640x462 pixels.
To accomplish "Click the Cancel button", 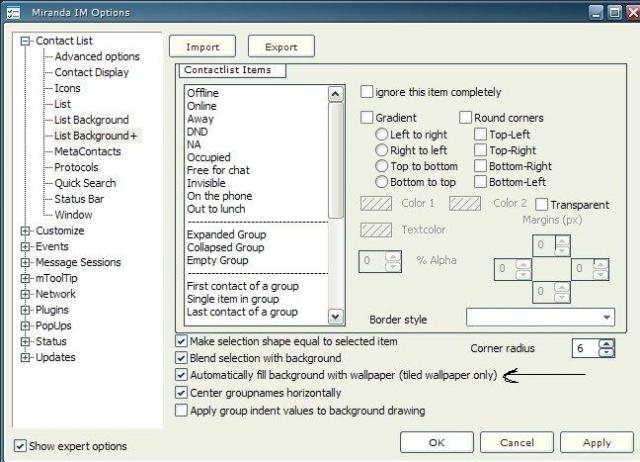I will [x=517, y=442].
